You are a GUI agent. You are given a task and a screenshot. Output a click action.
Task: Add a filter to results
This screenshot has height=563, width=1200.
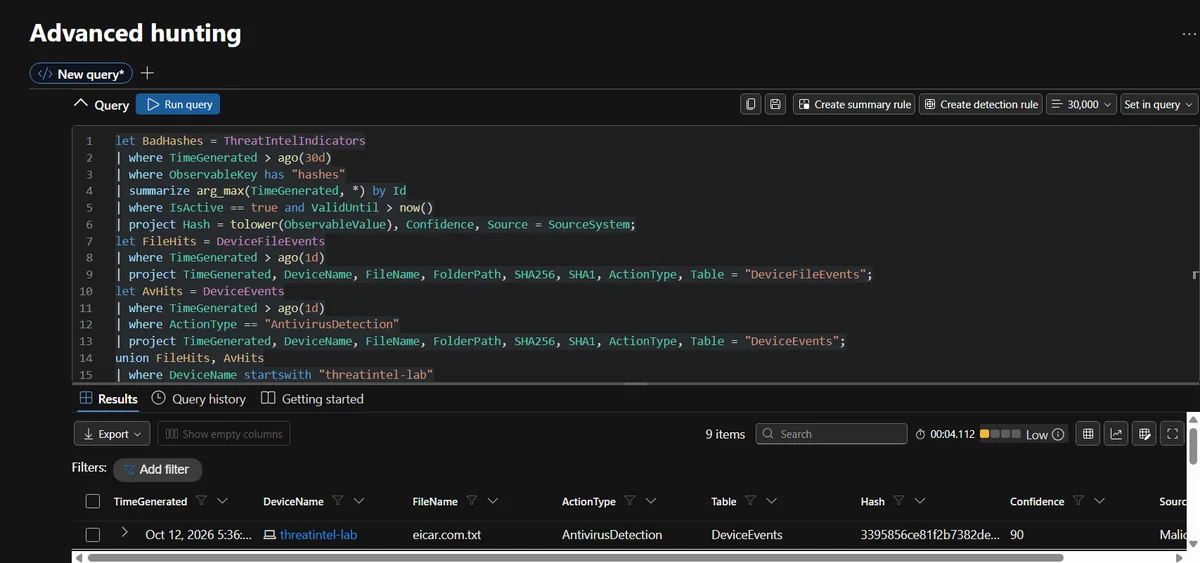click(x=157, y=469)
